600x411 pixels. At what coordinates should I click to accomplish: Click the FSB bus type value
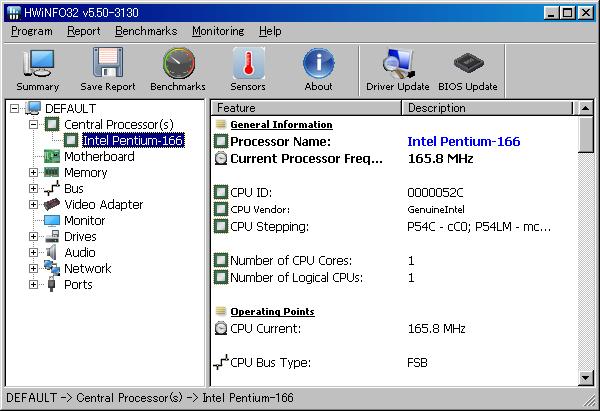tap(417, 362)
